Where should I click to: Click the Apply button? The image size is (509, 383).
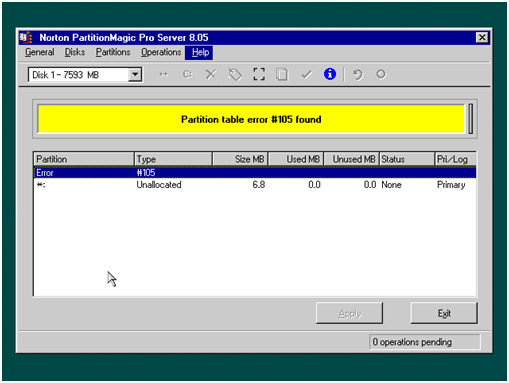[x=349, y=313]
